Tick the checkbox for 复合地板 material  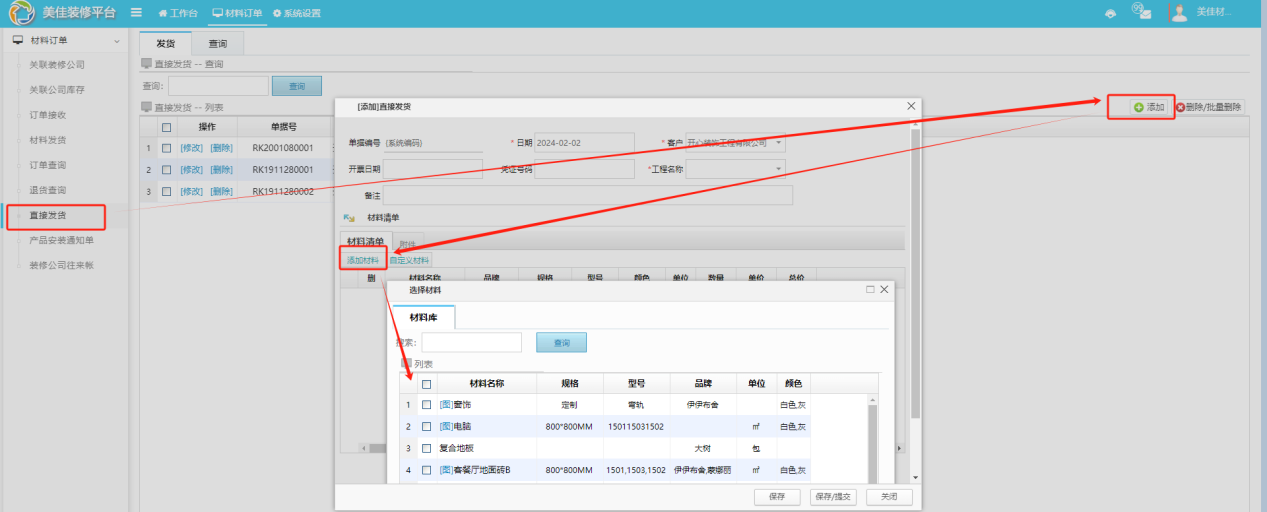click(426, 449)
